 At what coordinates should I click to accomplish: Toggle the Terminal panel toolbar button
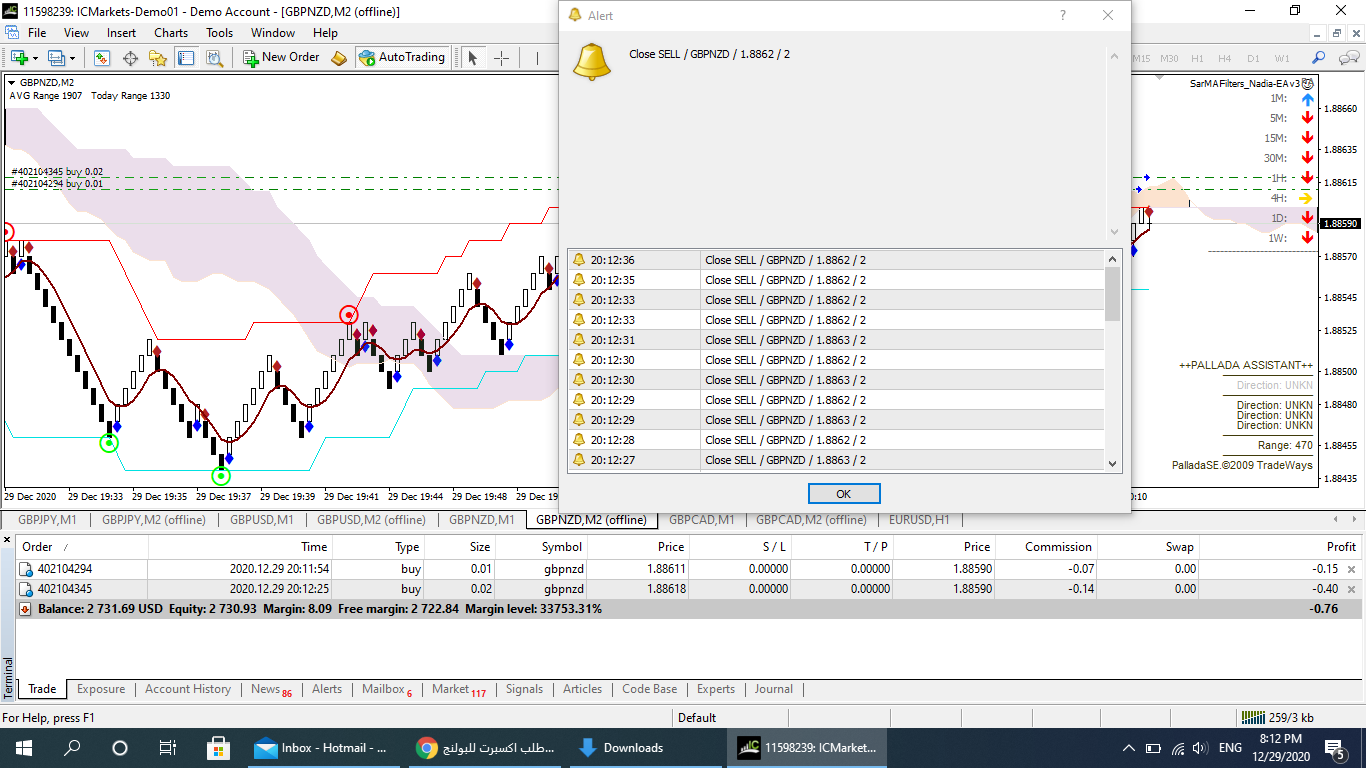click(186, 58)
